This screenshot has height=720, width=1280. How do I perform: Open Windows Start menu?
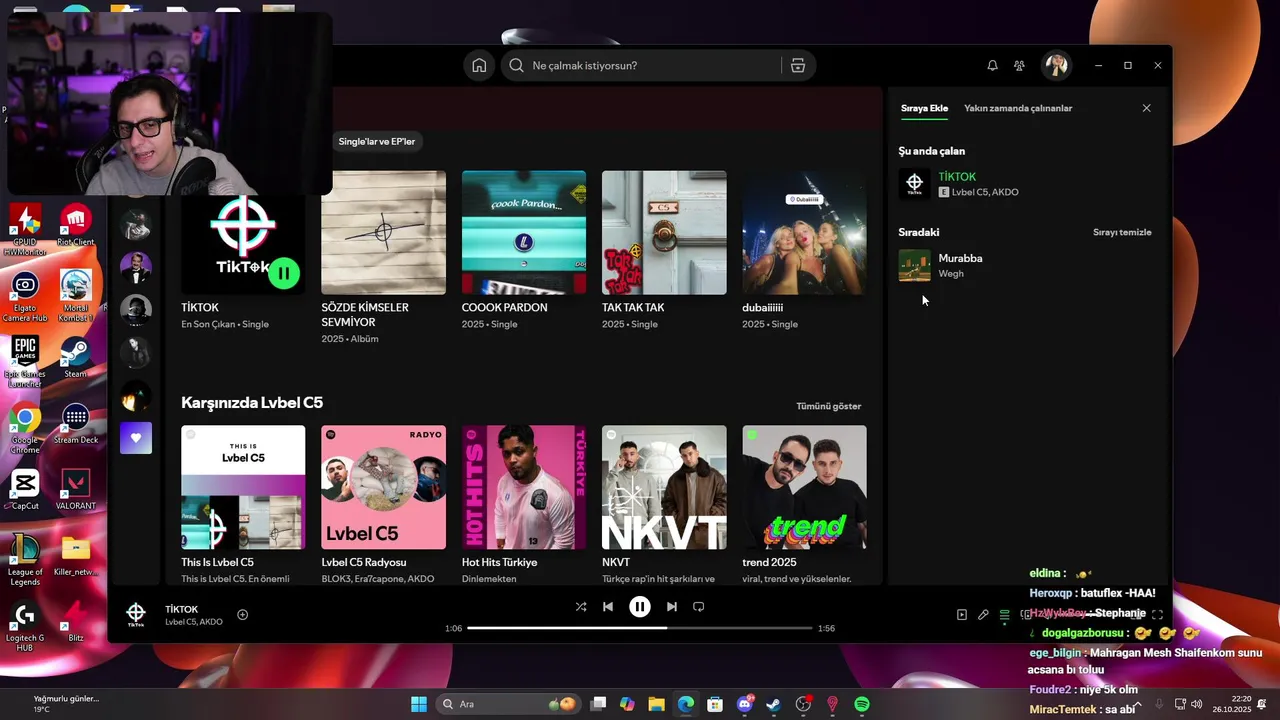pos(419,704)
